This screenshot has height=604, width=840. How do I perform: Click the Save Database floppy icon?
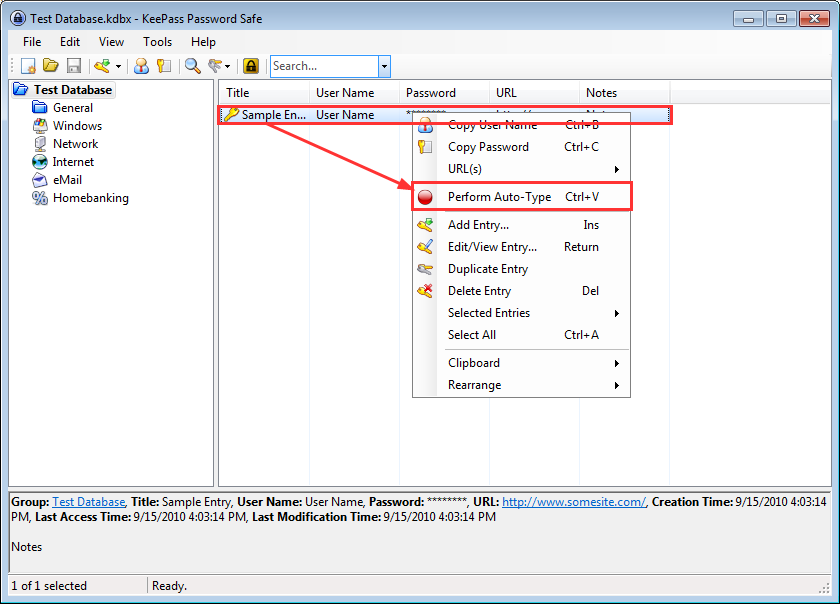click(74, 66)
